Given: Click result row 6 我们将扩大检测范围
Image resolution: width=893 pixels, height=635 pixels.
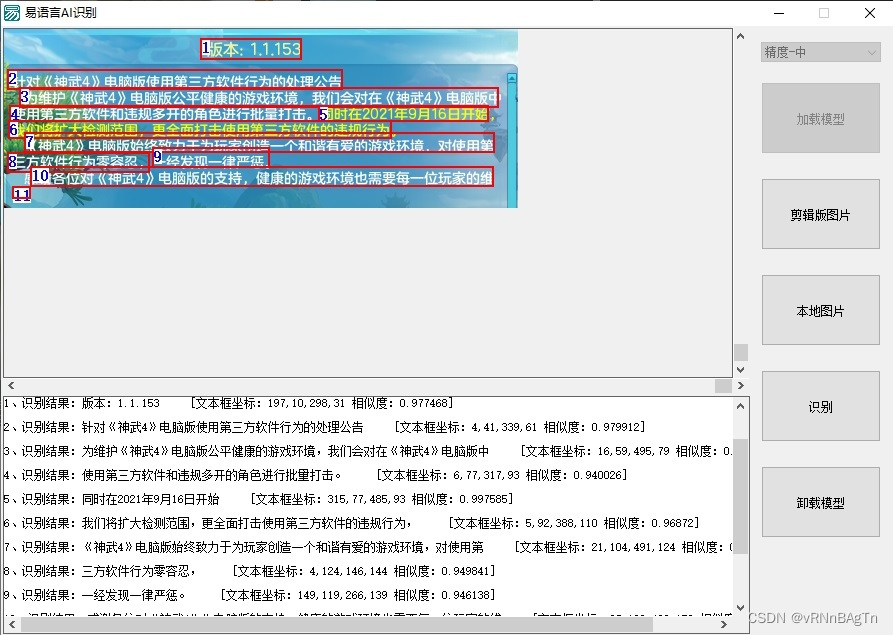Looking at the screenshot, I should [x=351, y=523].
